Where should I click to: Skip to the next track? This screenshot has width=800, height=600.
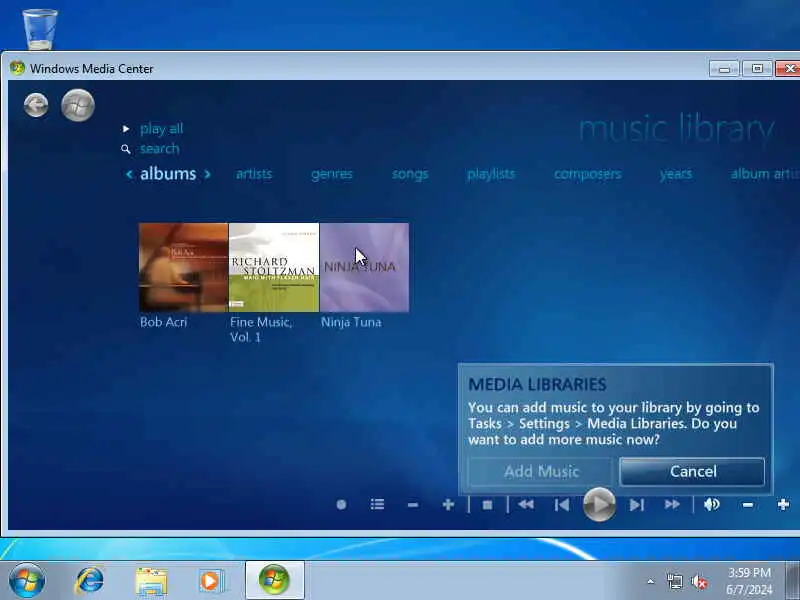[x=637, y=505]
